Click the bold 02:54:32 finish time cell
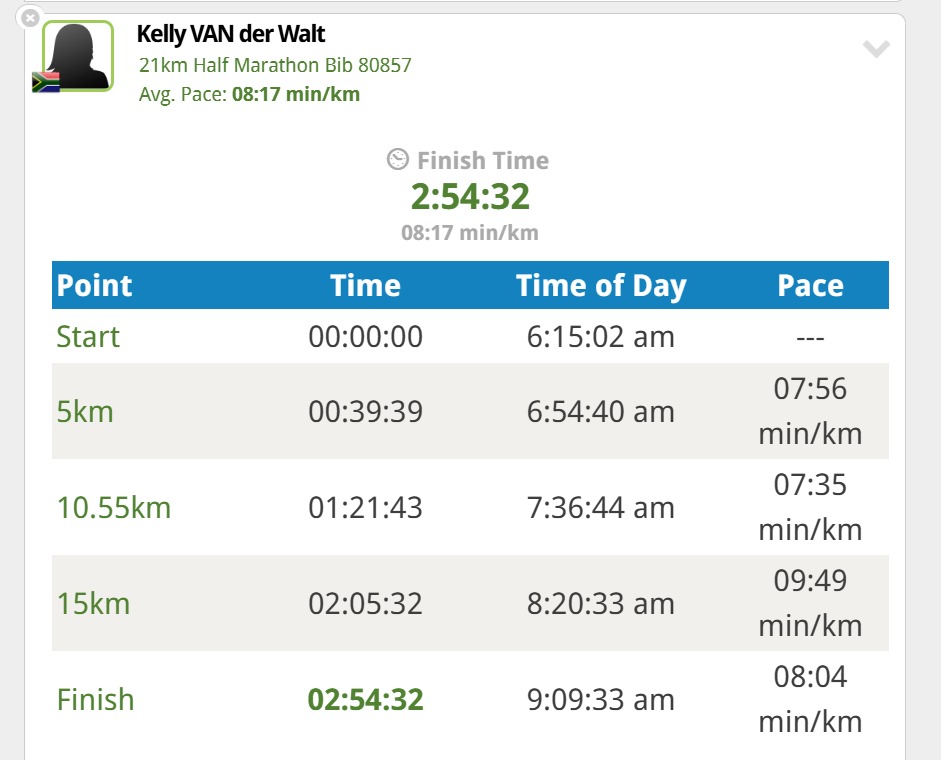941x760 pixels. click(x=365, y=700)
